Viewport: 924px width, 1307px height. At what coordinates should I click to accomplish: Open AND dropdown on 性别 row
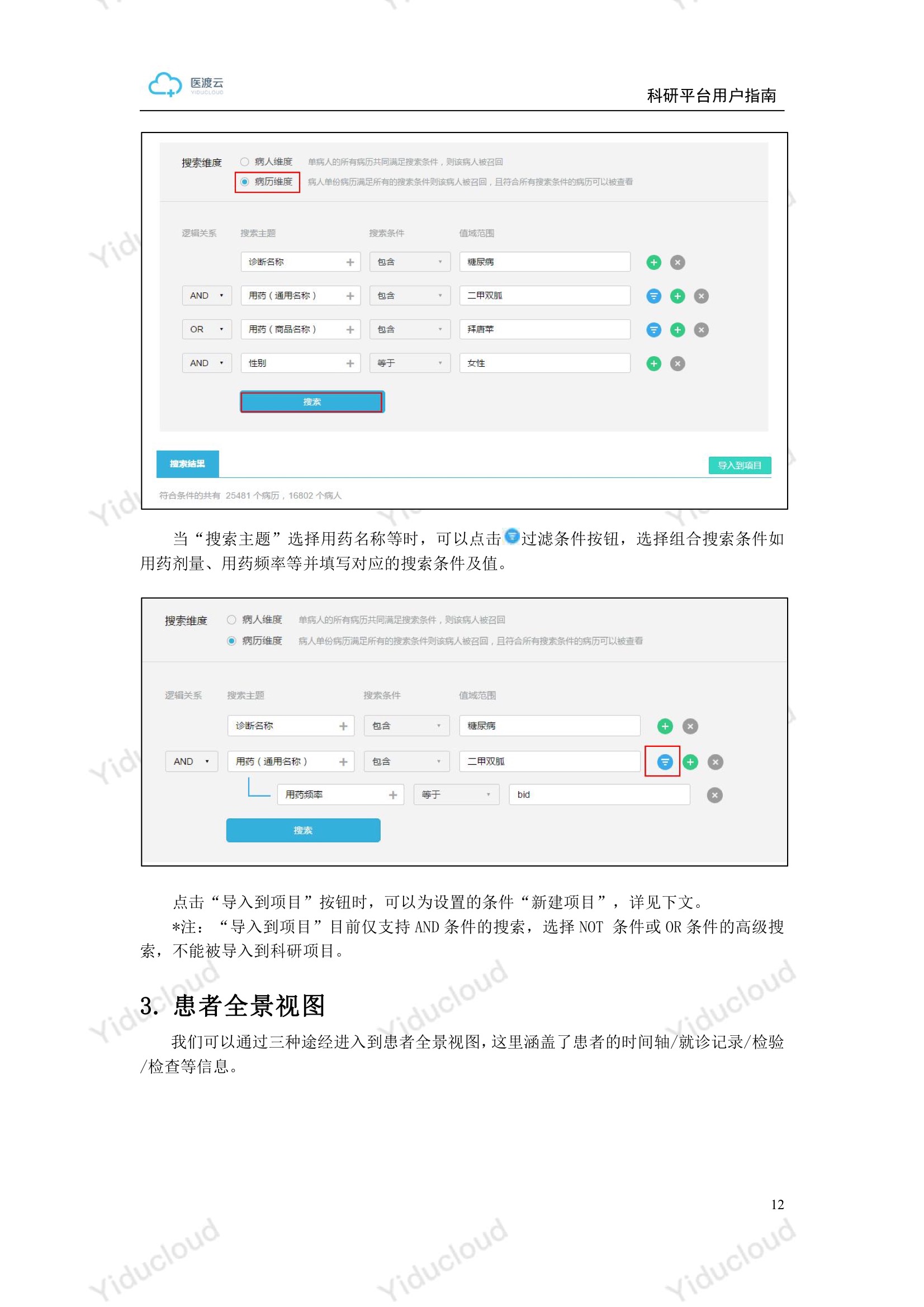tap(207, 363)
